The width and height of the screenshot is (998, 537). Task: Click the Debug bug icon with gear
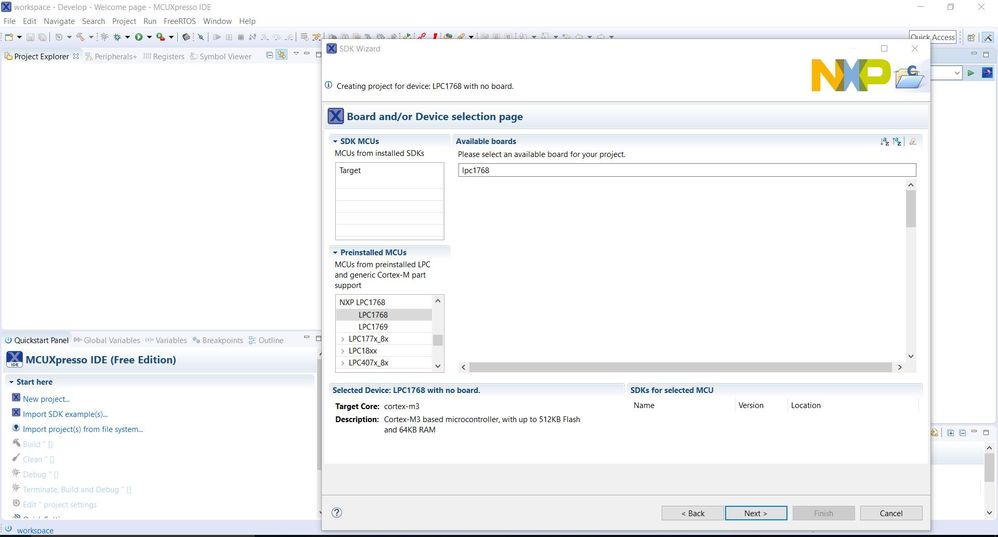coord(117,37)
